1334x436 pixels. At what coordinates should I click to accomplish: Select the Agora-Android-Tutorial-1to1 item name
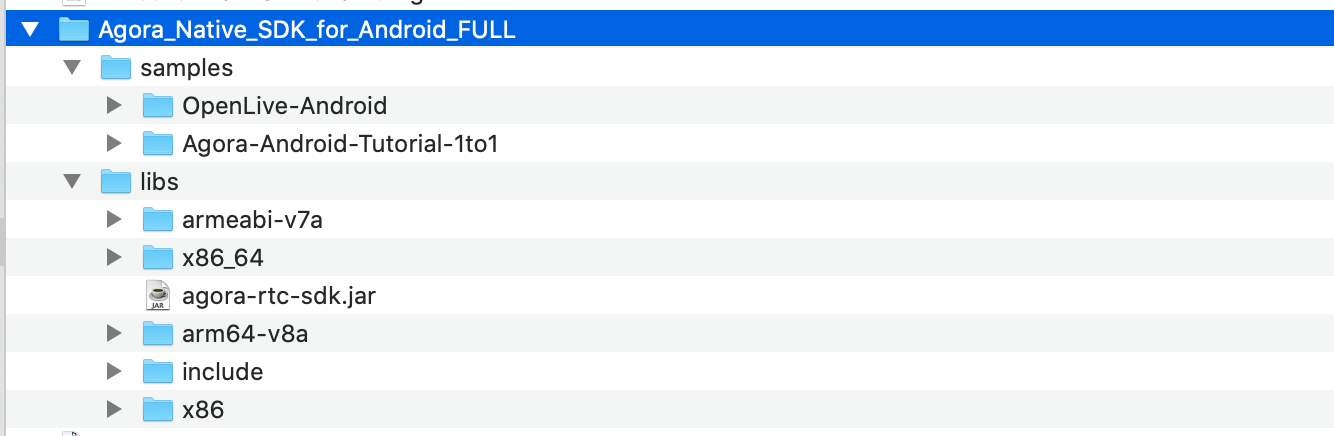pos(340,144)
